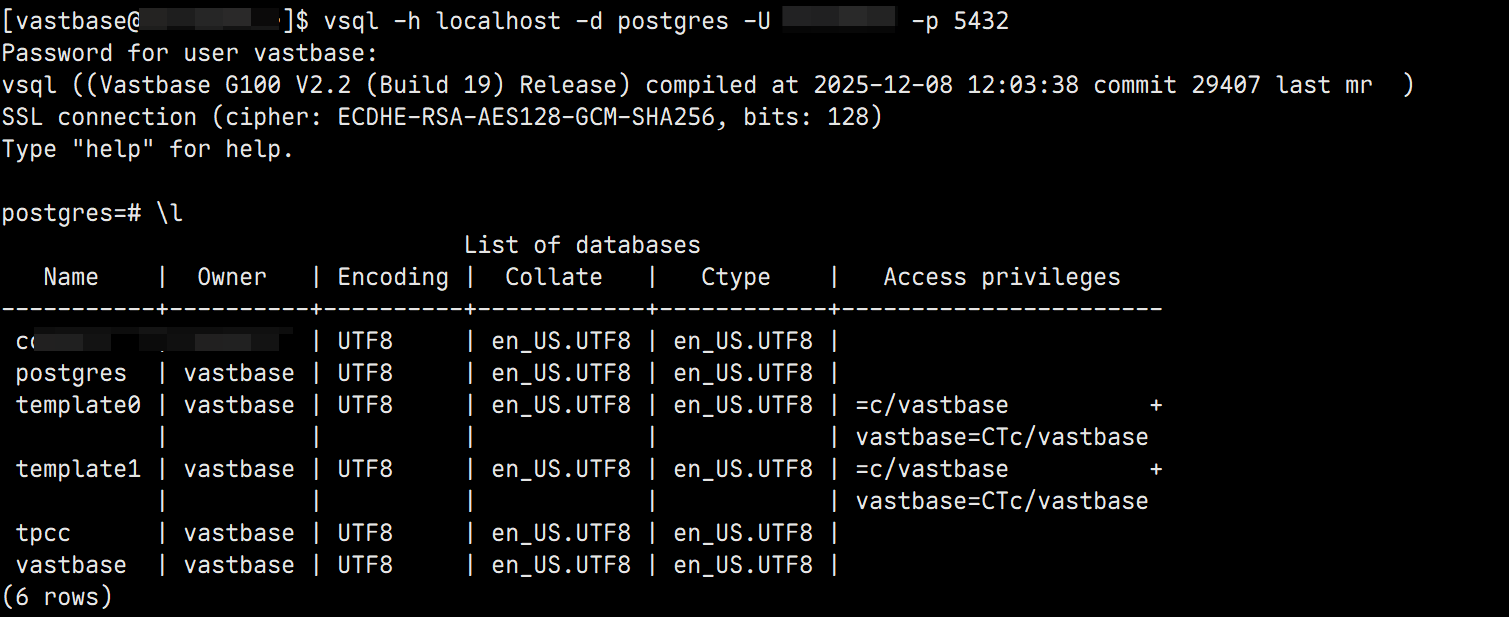Click the vsql command text on first line
This screenshot has height=617, width=1509.
coord(666,21)
